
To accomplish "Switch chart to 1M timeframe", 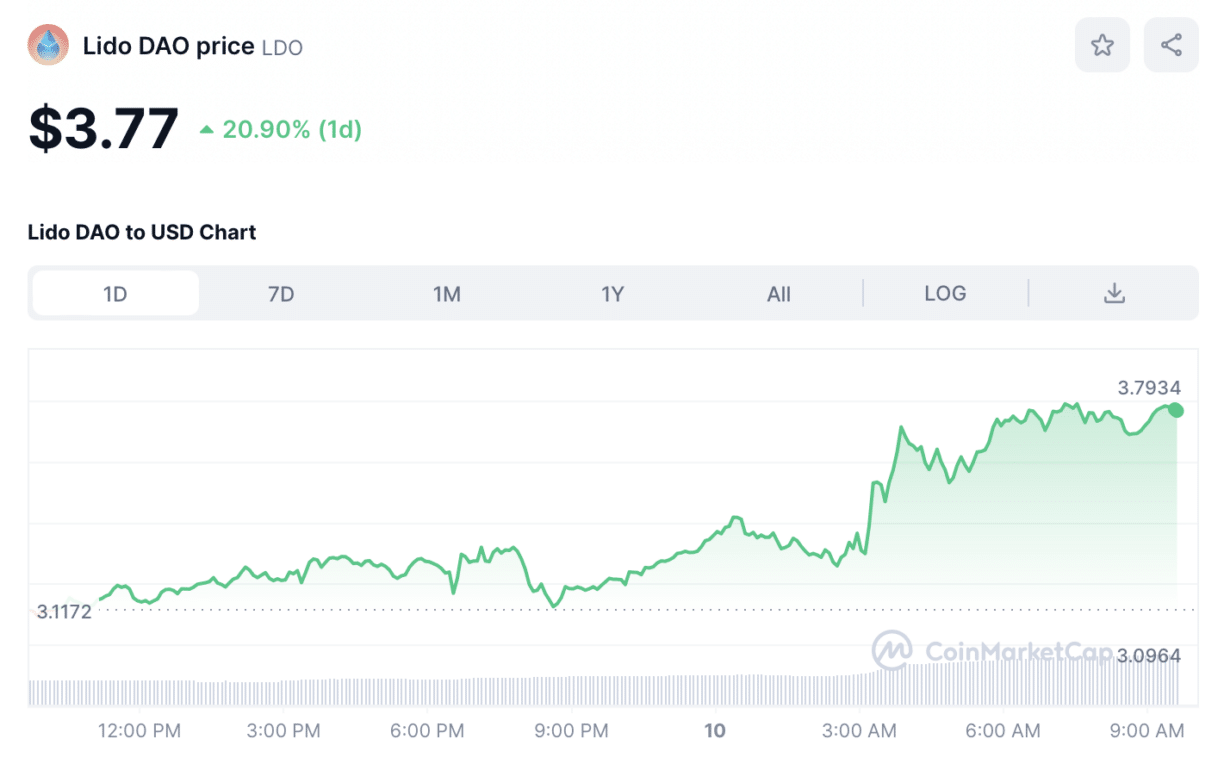I will (x=447, y=293).
